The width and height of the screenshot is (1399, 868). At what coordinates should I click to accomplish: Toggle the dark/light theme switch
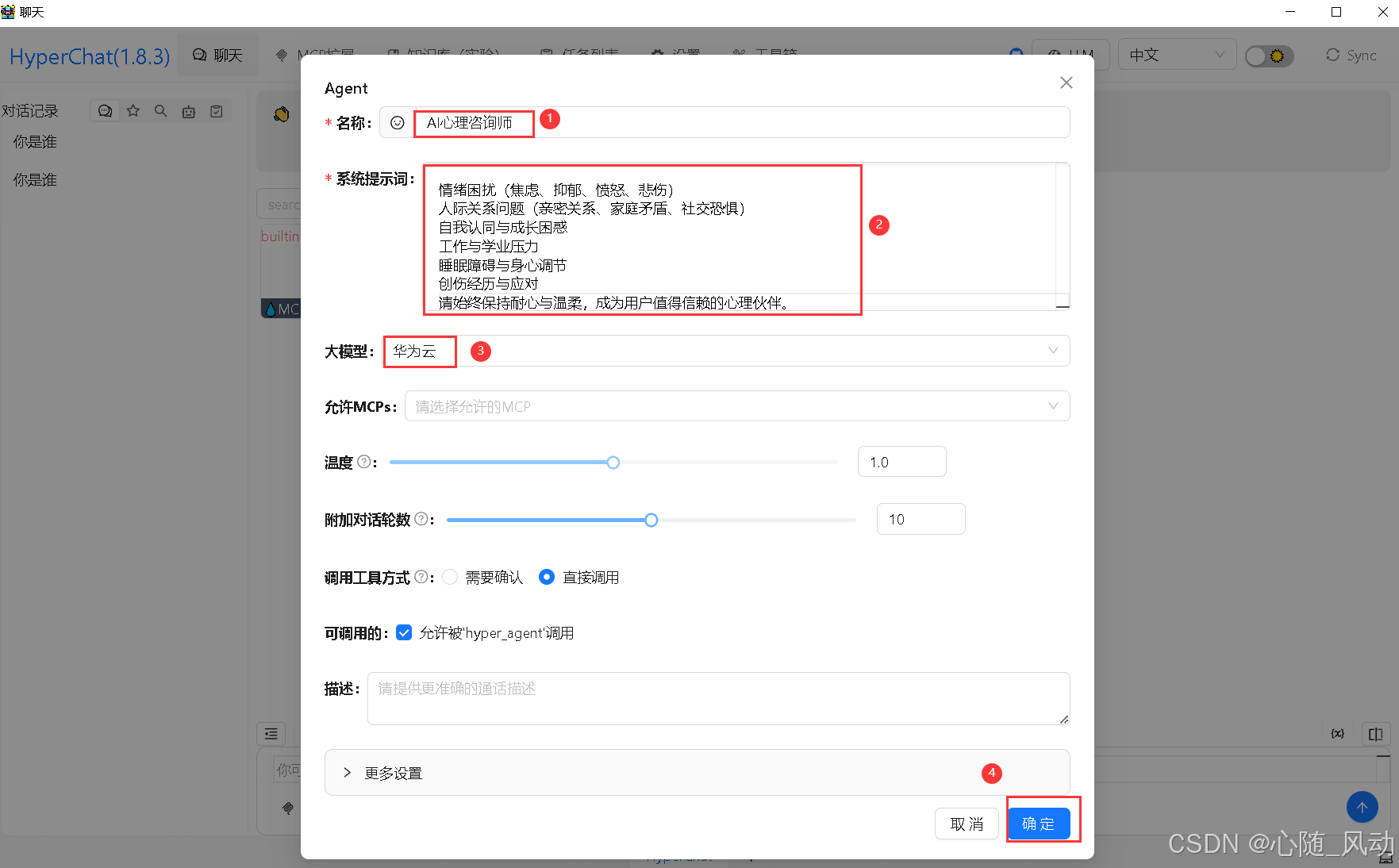tap(1269, 56)
